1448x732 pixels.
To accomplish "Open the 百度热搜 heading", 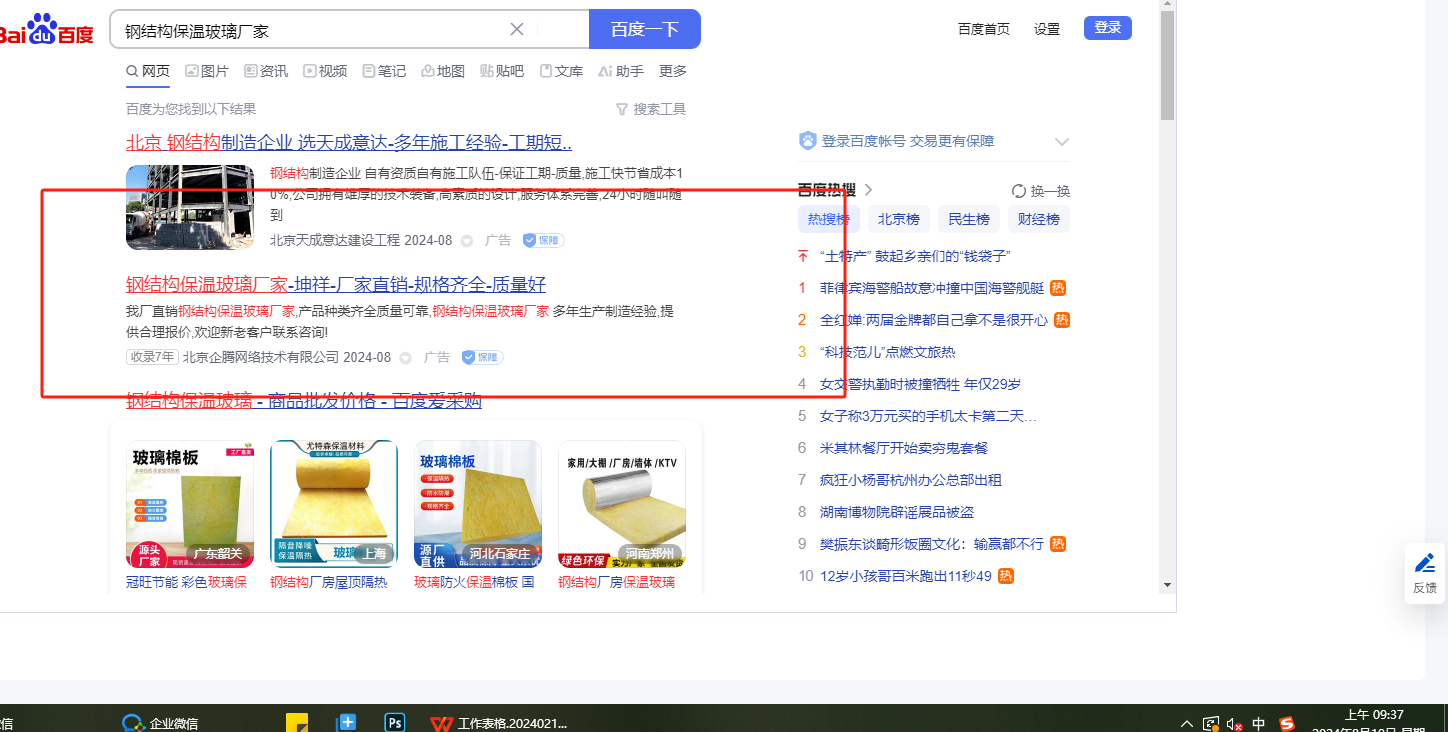I will click(827, 190).
